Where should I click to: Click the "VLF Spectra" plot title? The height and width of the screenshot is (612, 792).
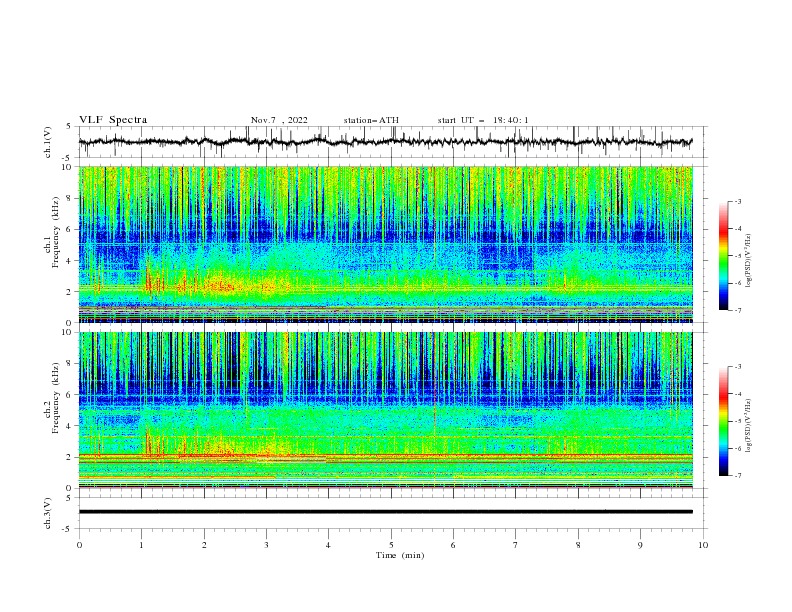tap(113, 120)
